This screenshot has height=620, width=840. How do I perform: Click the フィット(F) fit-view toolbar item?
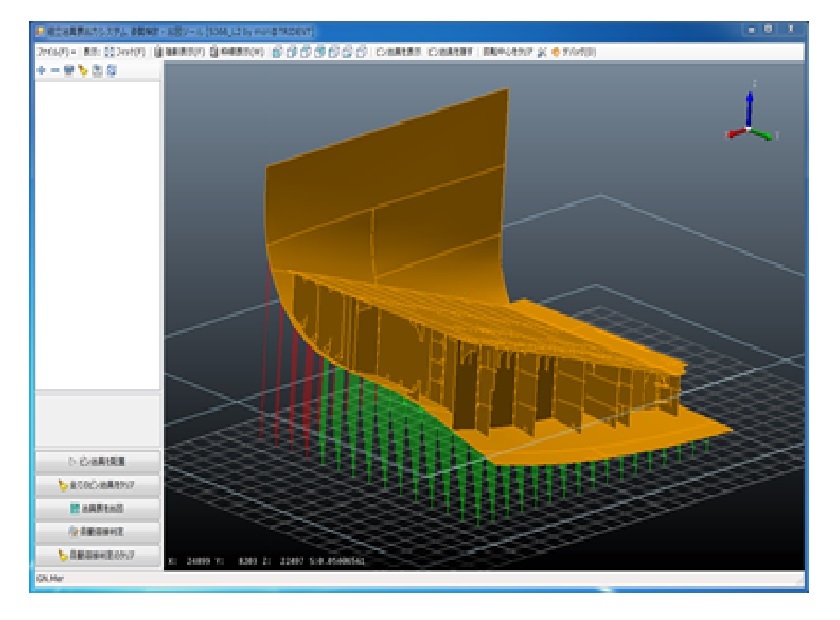[x=125, y=52]
